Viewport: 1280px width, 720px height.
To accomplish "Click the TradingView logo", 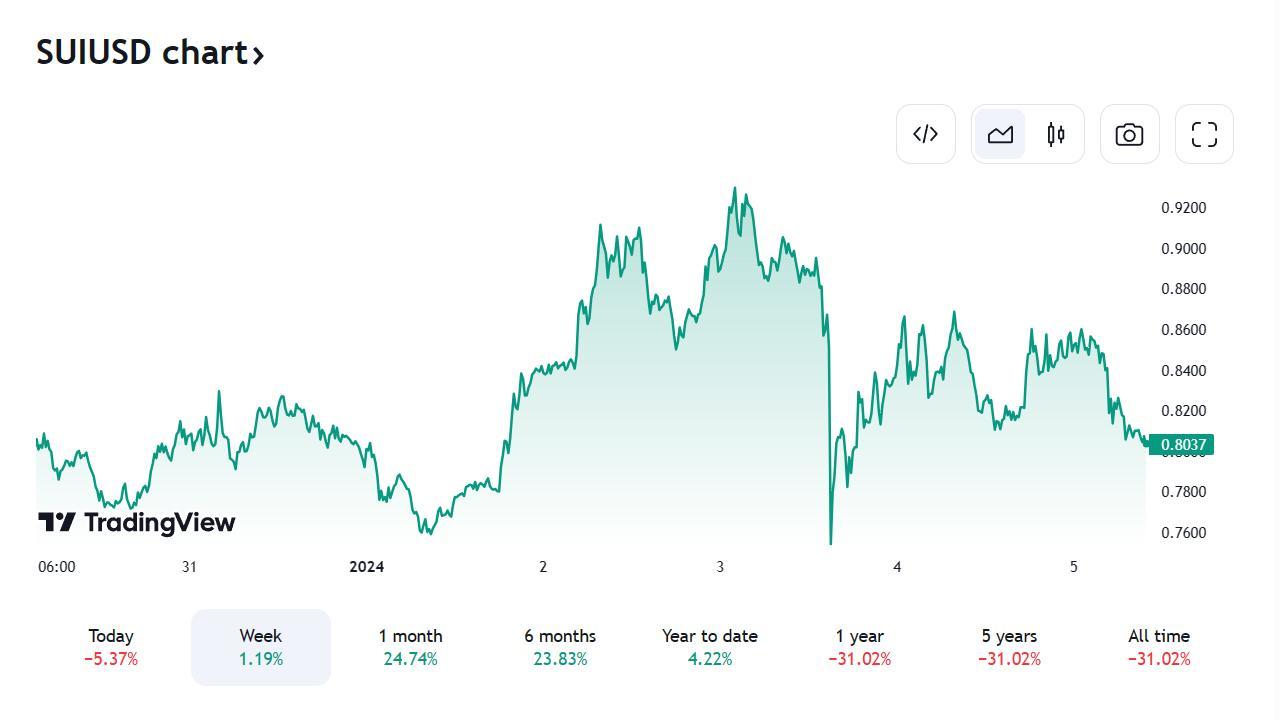I will point(137,522).
